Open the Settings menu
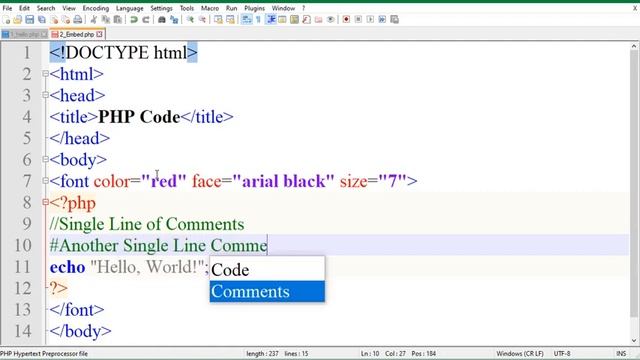Viewport: 640px width, 360px height. [161, 8]
